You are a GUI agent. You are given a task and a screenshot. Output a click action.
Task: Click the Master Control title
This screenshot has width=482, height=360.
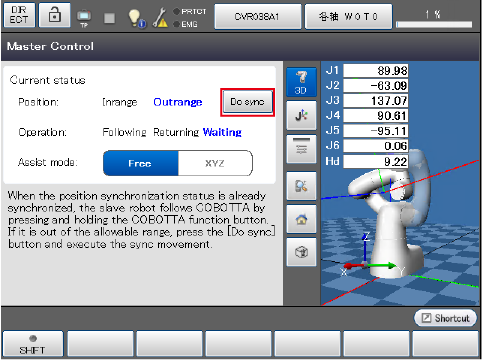(x=50, y=46)
